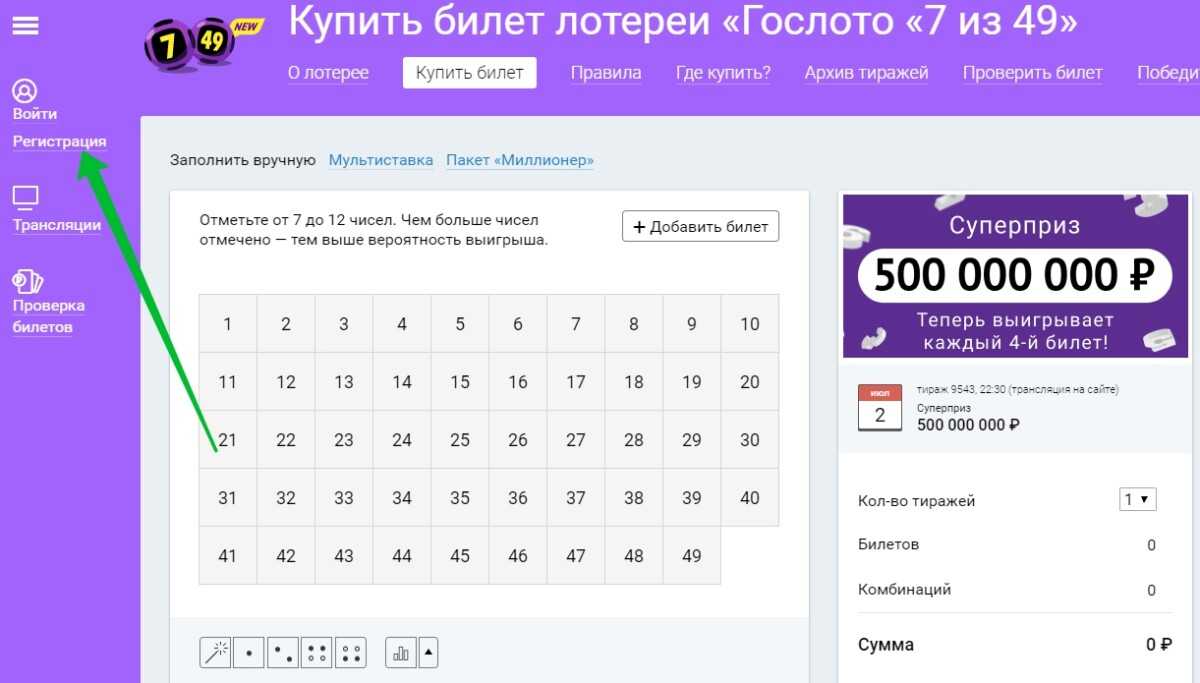
Task: Open the О лотерее tab
Action: (x=328, y=73)
